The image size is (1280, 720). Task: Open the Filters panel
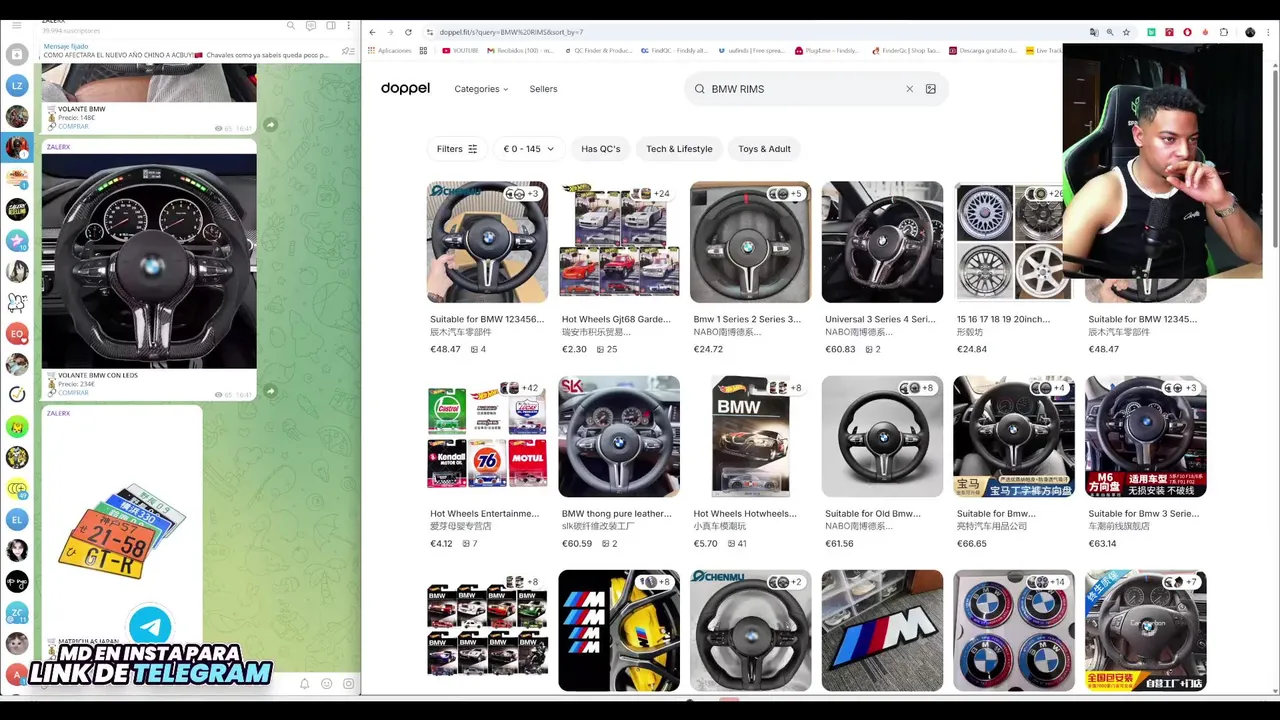point(457,149)
